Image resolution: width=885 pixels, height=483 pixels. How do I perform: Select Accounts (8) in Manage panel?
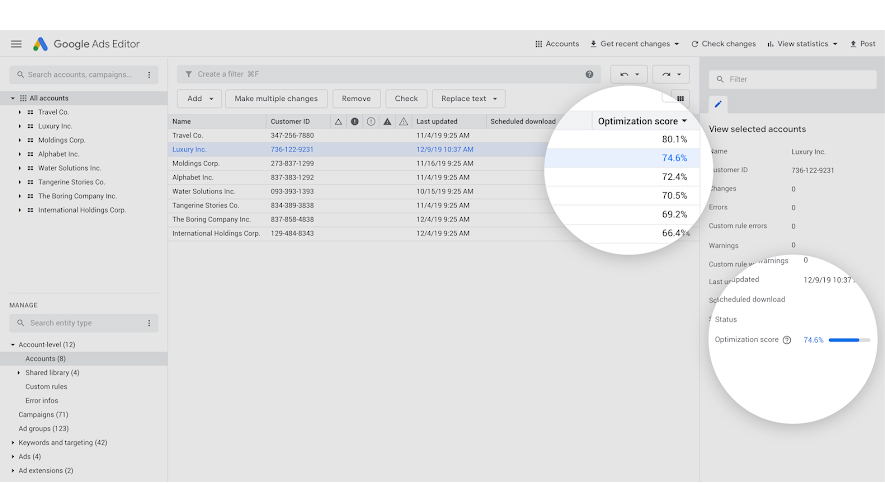[45, 359]
